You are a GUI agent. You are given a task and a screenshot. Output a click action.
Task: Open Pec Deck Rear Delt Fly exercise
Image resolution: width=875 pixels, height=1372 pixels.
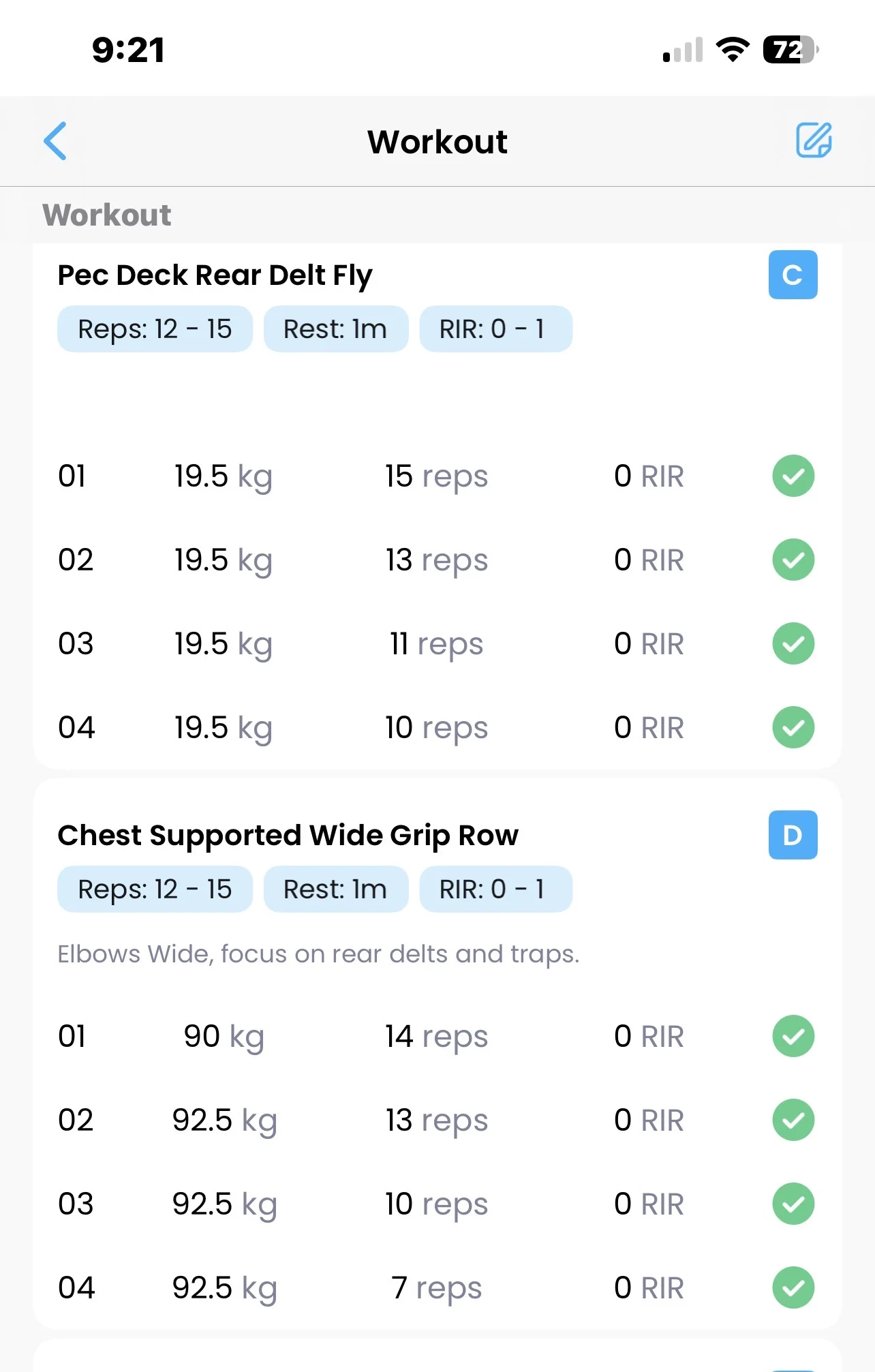click(x=215, y=275)
